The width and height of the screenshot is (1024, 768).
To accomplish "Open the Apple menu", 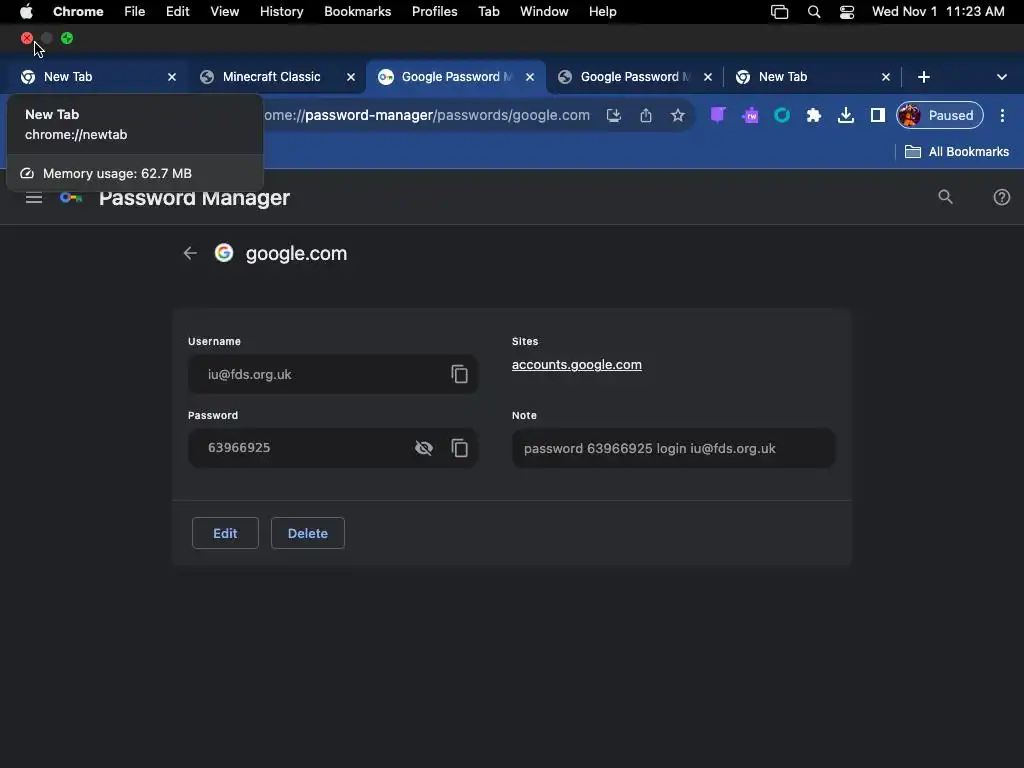I will point(26,12).
